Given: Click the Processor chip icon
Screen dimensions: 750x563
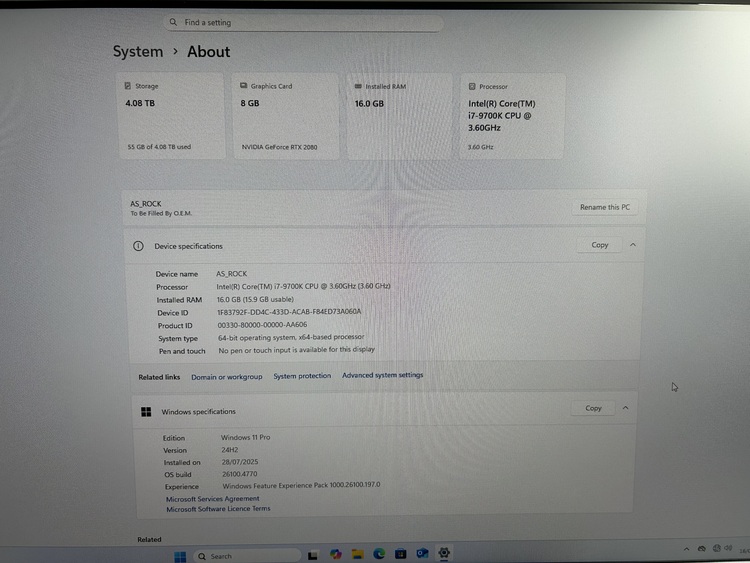Looking at the screenshot, I should pyautogui.click(x=472, y=87).
